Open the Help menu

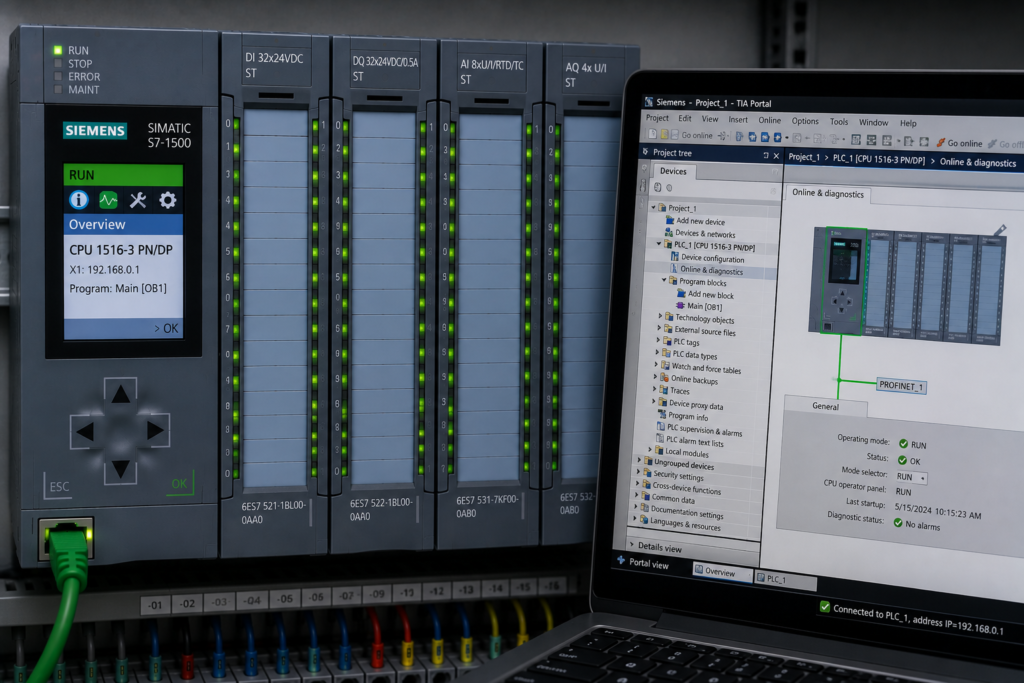(x=908, y=123)
